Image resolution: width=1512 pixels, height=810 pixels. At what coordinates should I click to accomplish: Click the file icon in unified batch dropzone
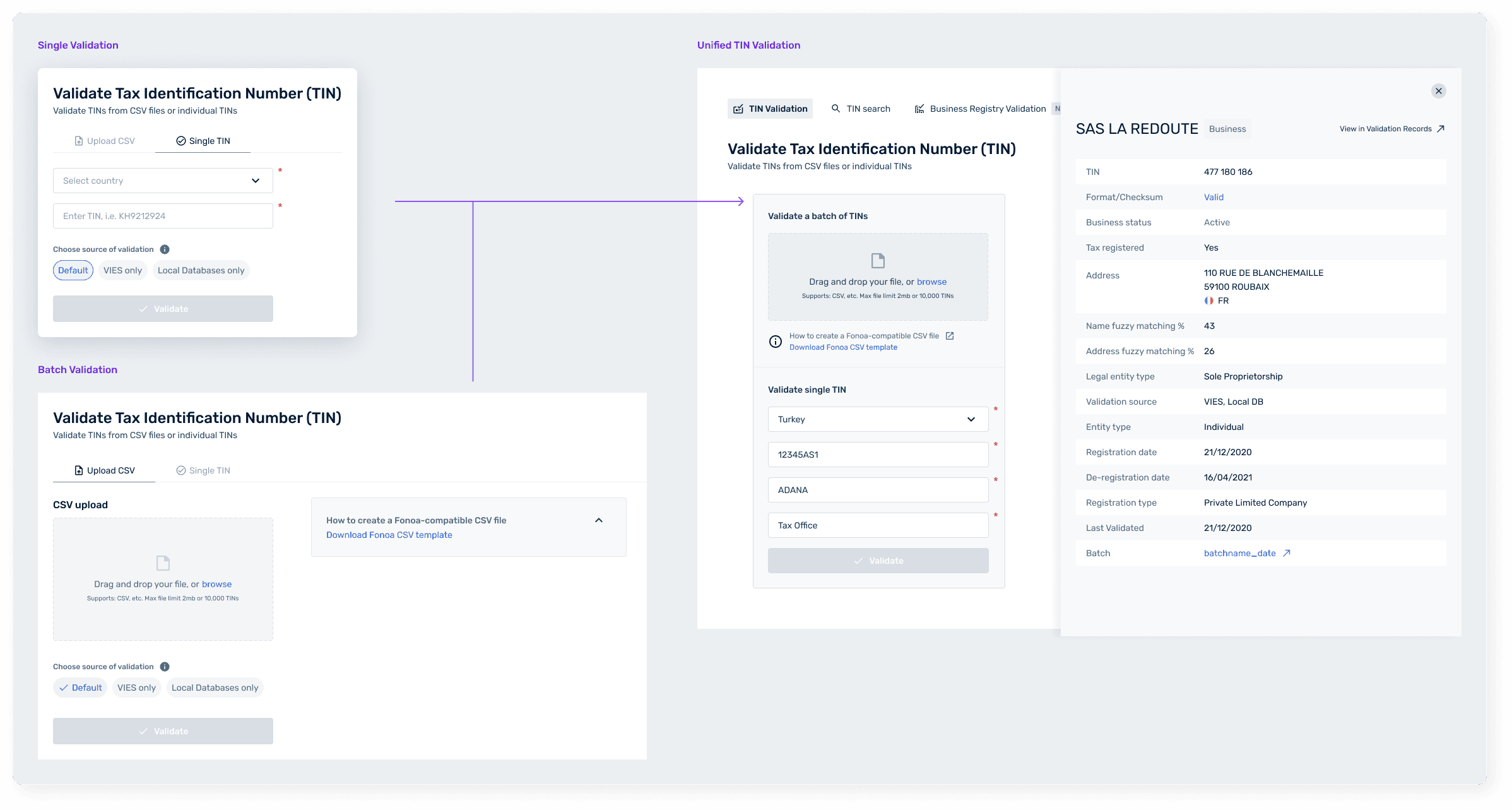click(x=878, y=261)
